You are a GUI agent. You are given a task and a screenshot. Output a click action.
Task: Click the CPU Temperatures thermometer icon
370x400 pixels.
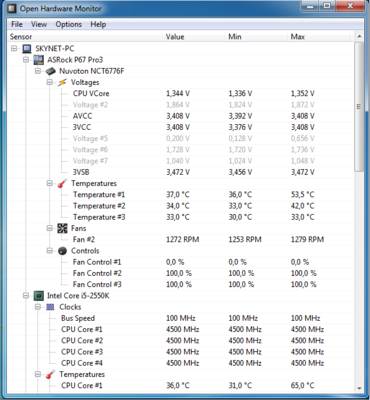point(50,374)
